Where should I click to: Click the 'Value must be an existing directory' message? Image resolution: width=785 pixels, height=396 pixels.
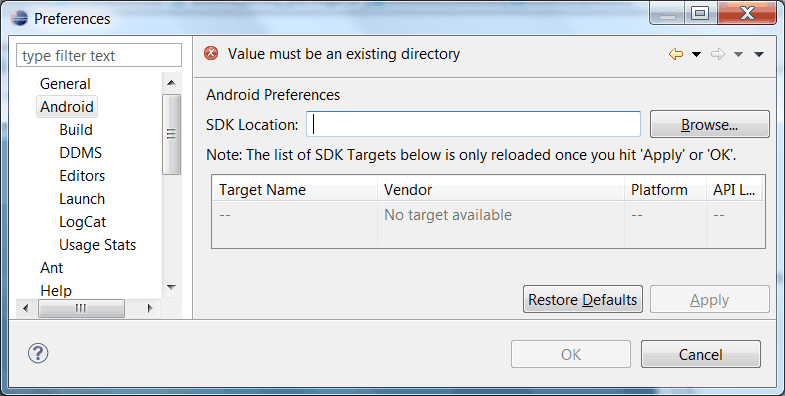tap(344, 54)
